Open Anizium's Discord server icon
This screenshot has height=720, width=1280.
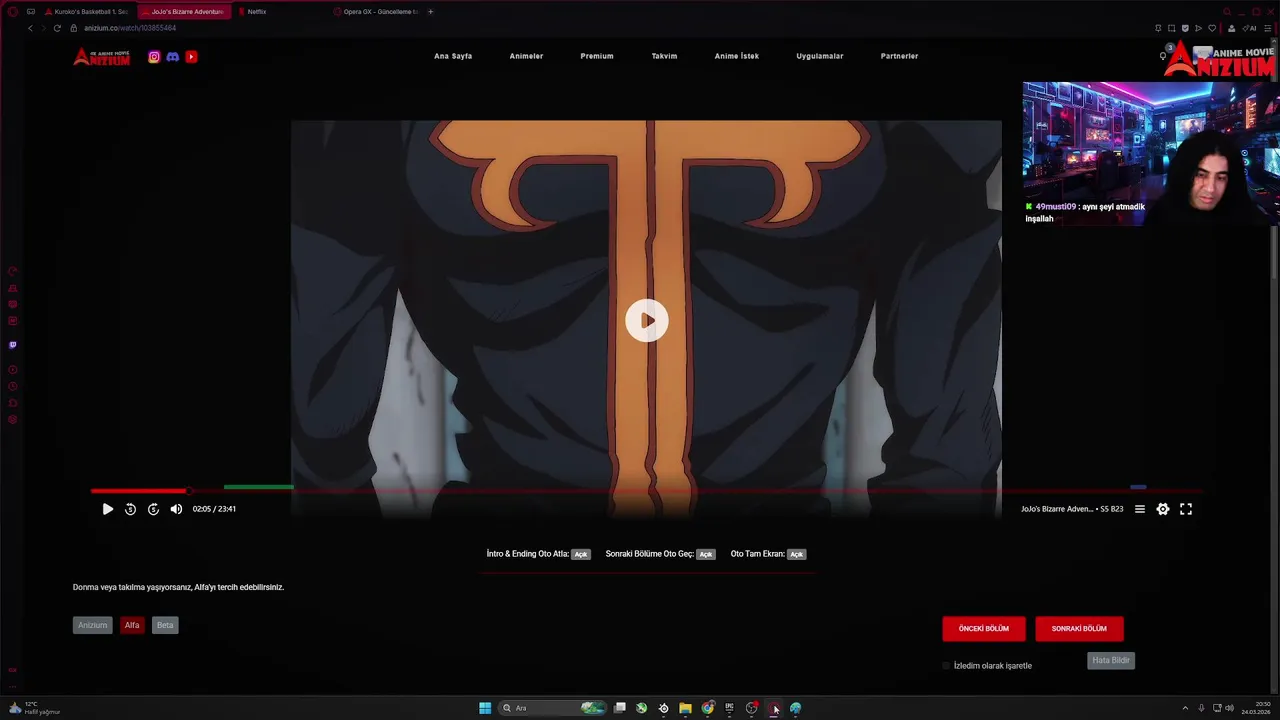click(172, 57)
